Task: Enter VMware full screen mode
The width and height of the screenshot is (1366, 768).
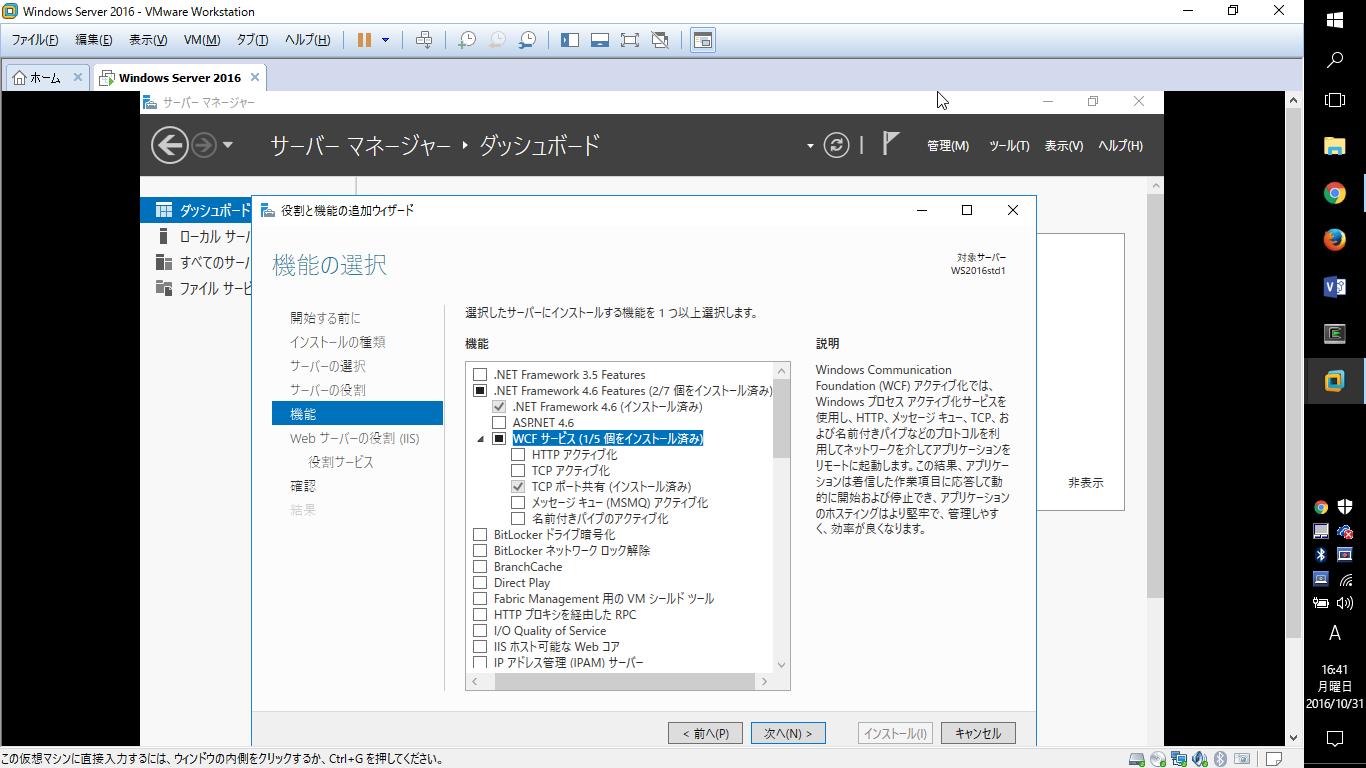Action: coord(629,40)
